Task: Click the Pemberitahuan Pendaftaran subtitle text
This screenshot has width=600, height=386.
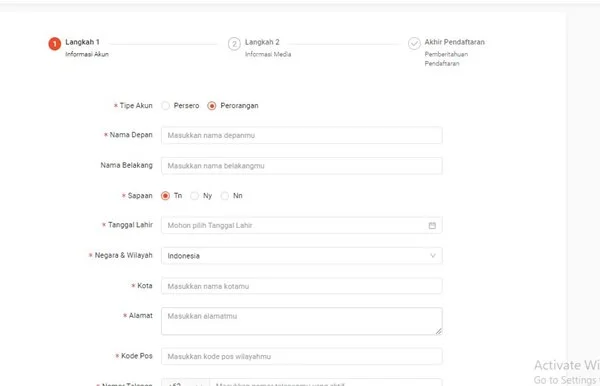Action: click(446, 59)
